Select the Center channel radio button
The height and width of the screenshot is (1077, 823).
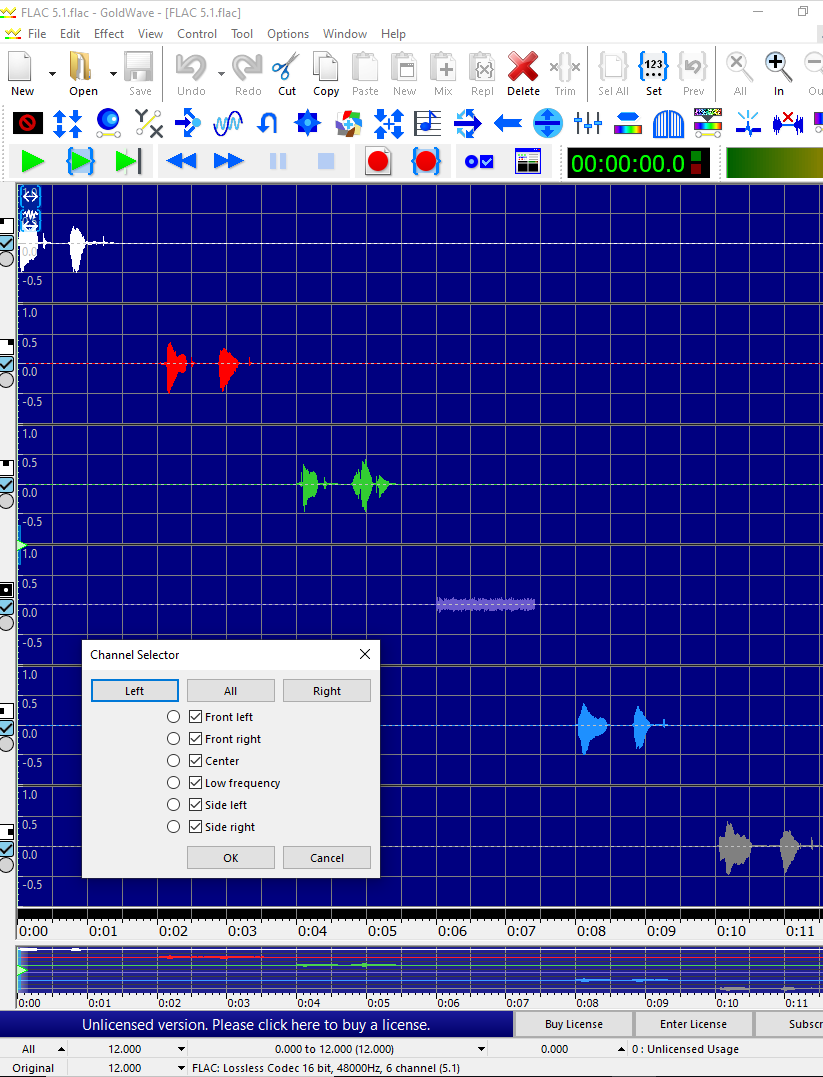pyautogui.click(x=174, y=761)
